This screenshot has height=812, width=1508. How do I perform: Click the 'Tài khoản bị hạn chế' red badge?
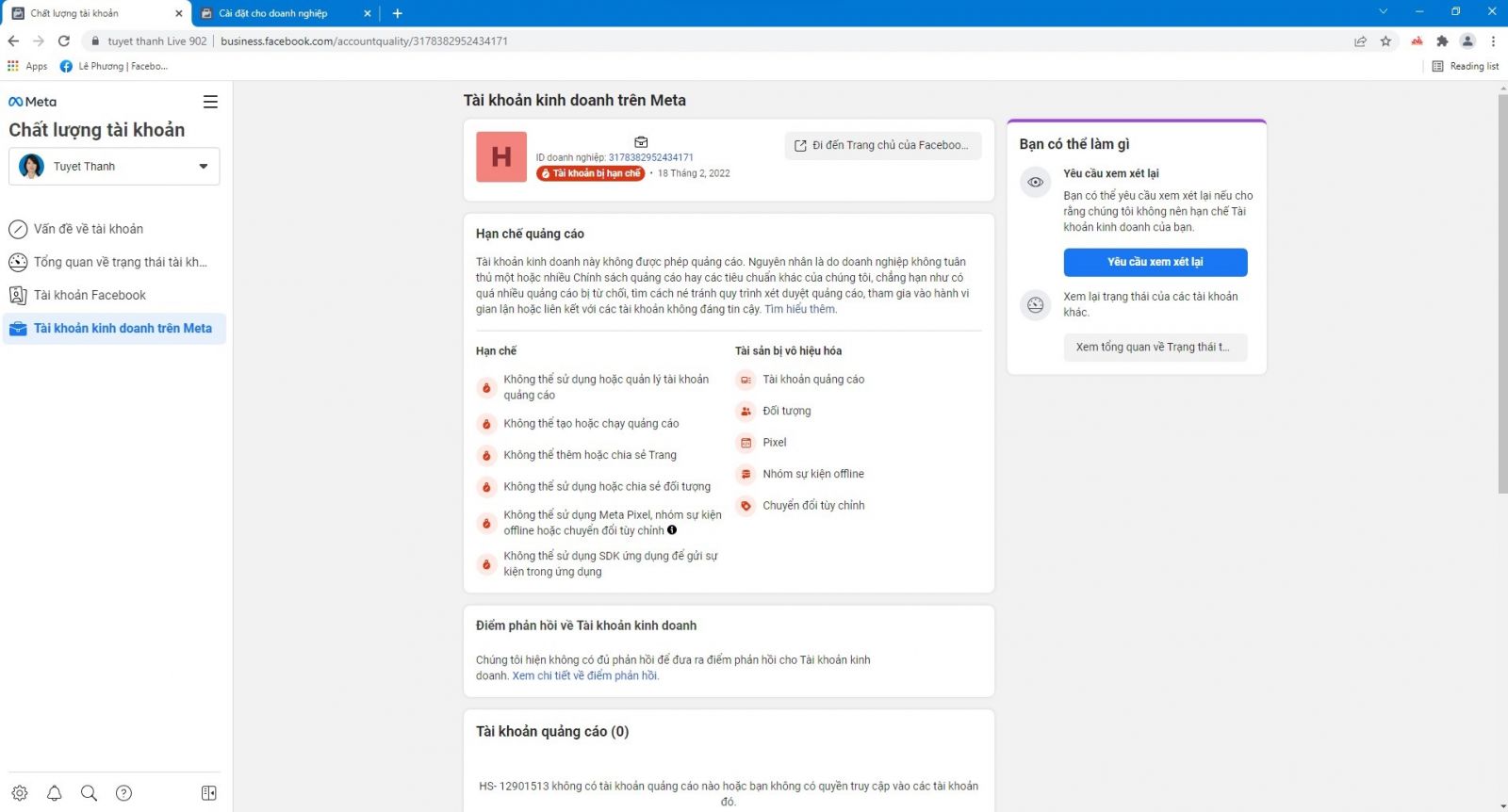point(591,173)
